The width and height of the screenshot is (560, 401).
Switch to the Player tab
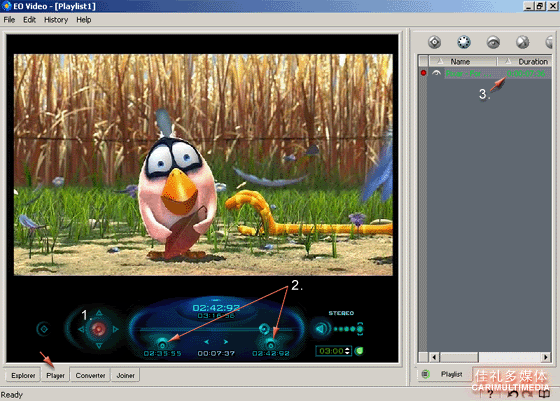[x=55, y=375]
